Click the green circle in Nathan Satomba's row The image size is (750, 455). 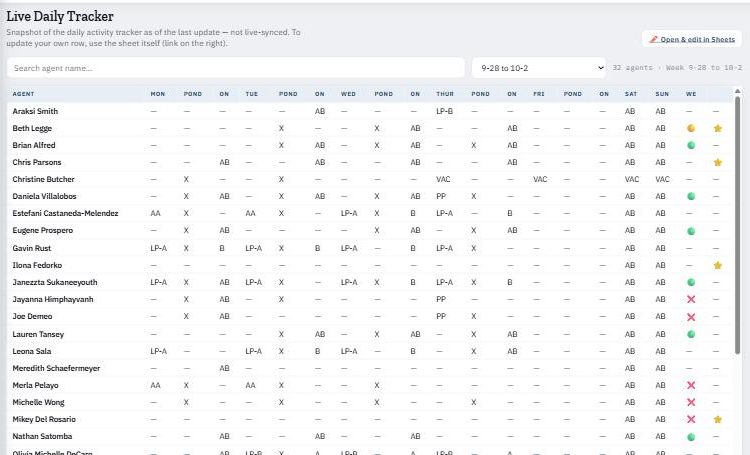[x=691, y=437]
